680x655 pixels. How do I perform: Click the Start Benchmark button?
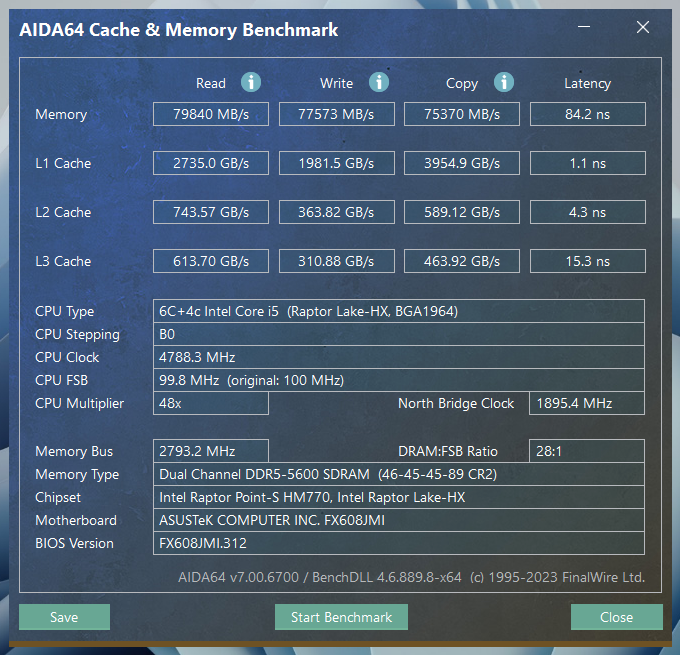[x=341, y=617]
